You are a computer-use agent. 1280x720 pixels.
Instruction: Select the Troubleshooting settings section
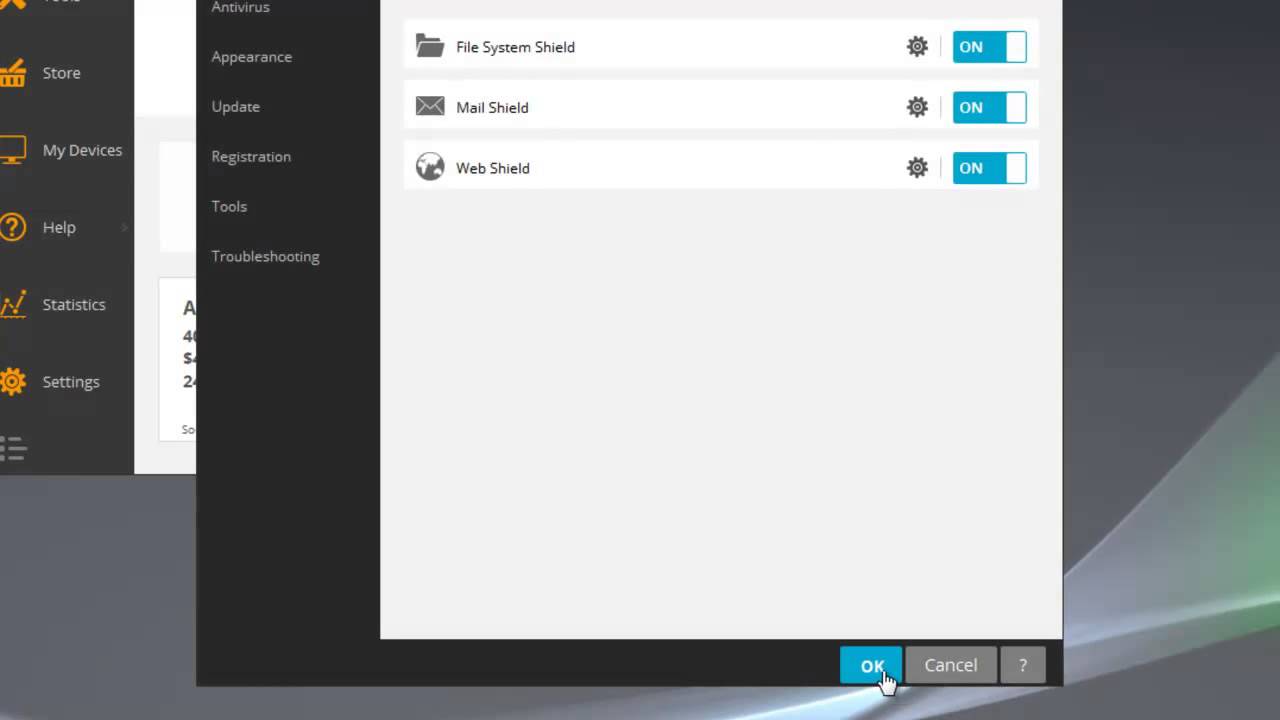coord(266,256)
